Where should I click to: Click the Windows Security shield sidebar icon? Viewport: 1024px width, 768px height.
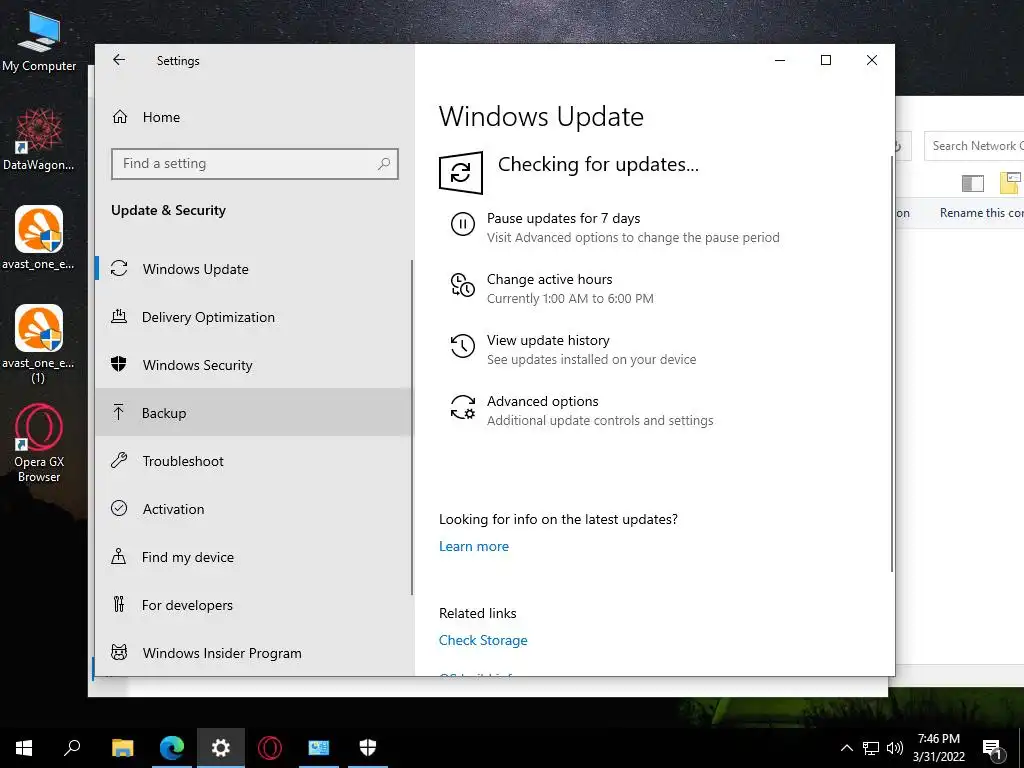click(x=119, y=364)
